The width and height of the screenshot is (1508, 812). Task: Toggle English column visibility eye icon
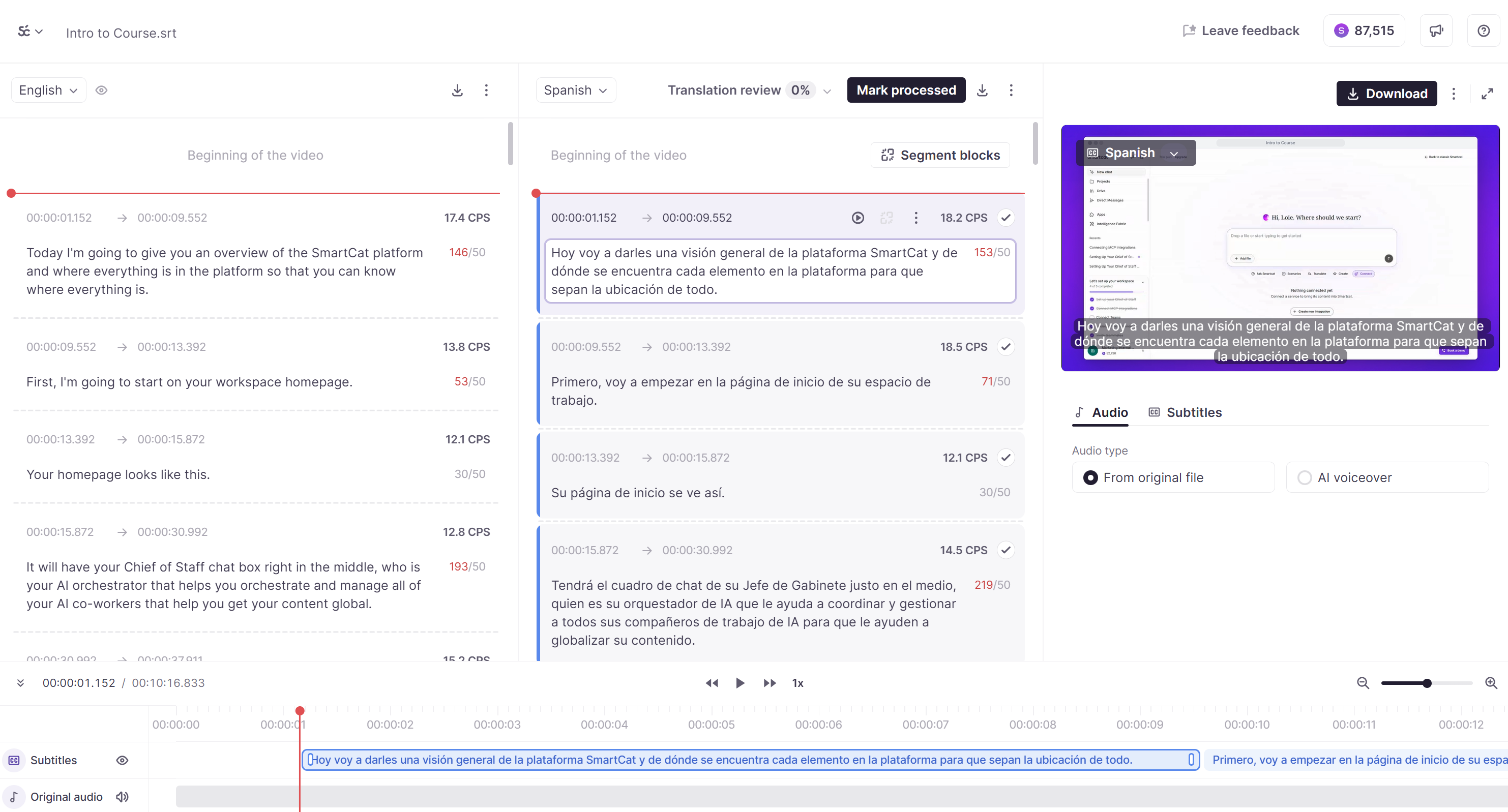[x=101, y=90]
